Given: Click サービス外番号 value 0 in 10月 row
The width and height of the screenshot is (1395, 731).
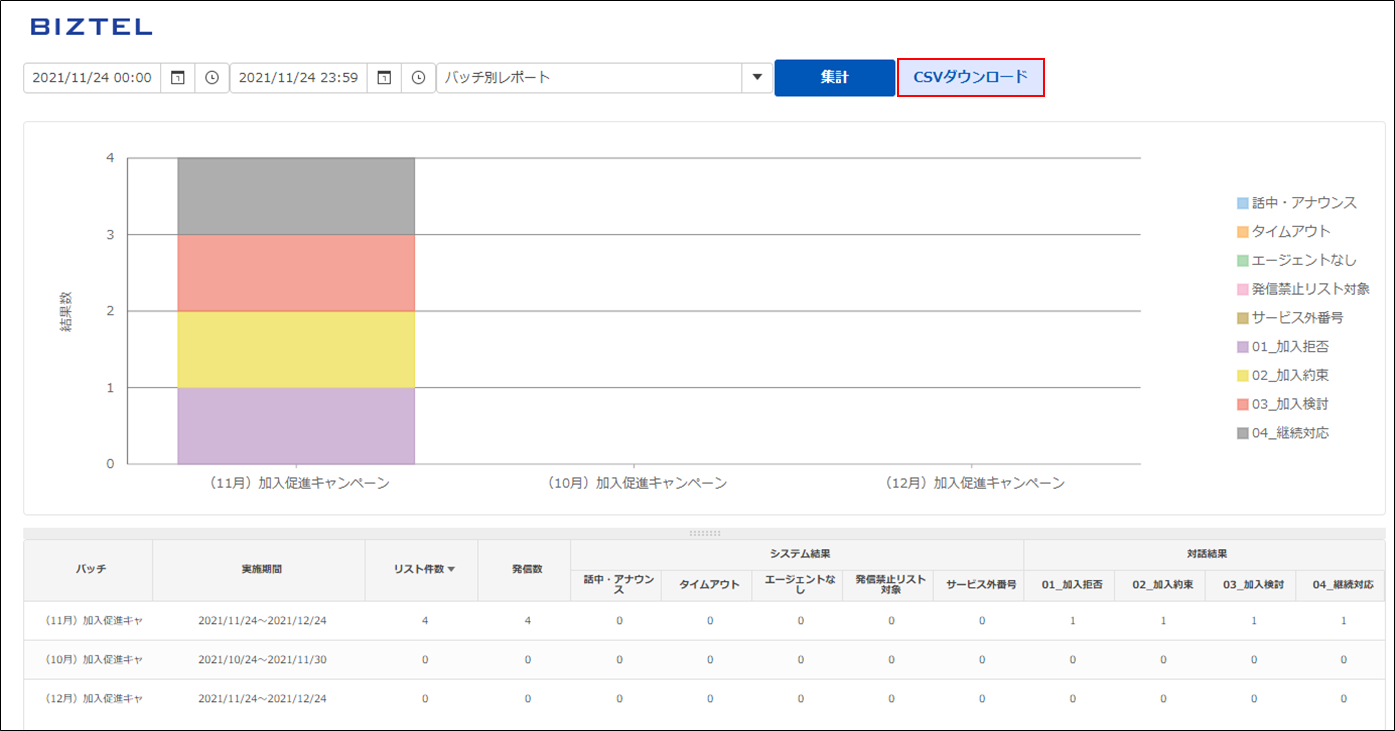Looking at the screenshot, I should pyautogui.click(x=982, y=660).
